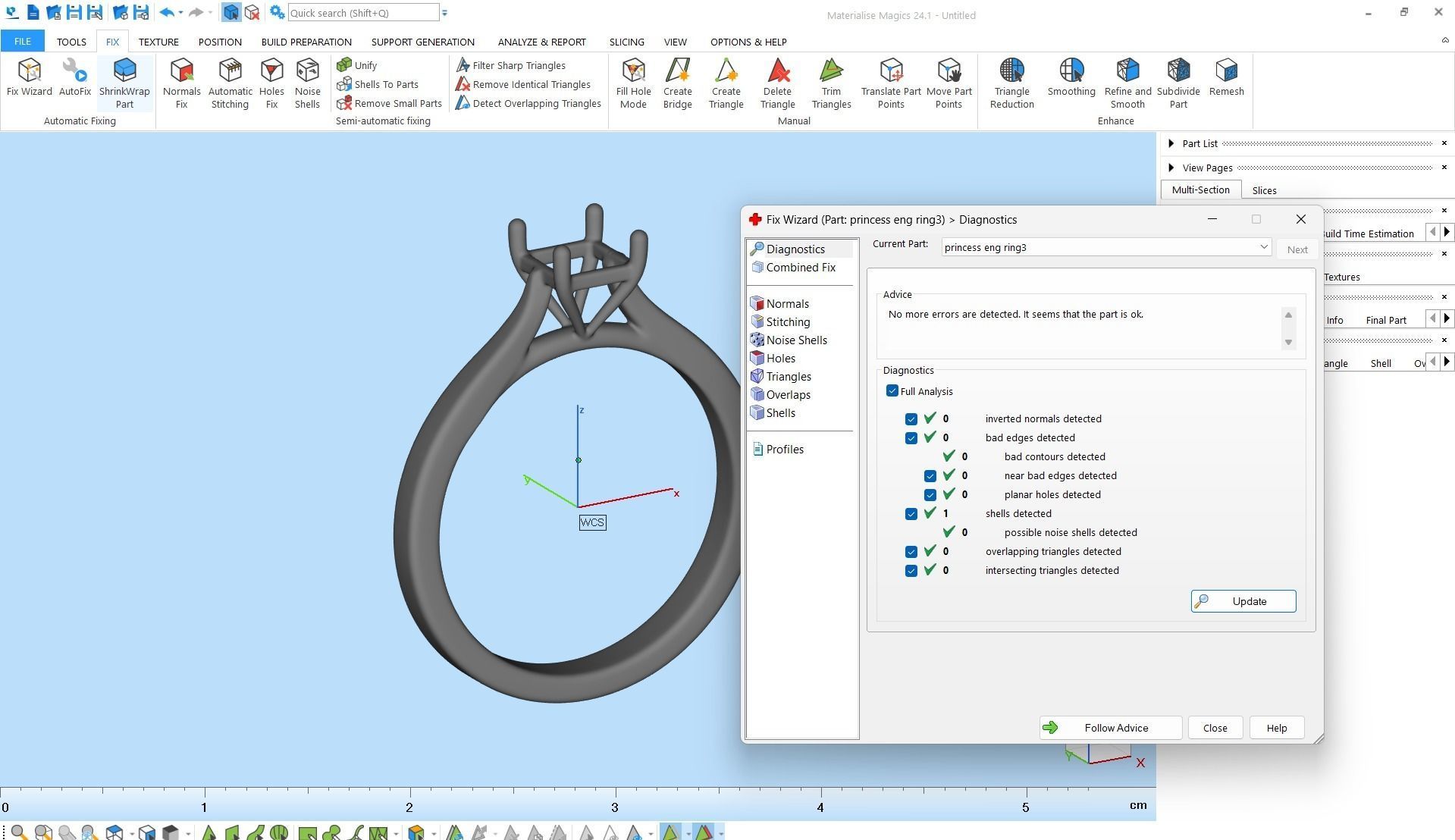1455x840 pixels.
Task: Open quick search options dropdown
Action: [x=445, y=13]
